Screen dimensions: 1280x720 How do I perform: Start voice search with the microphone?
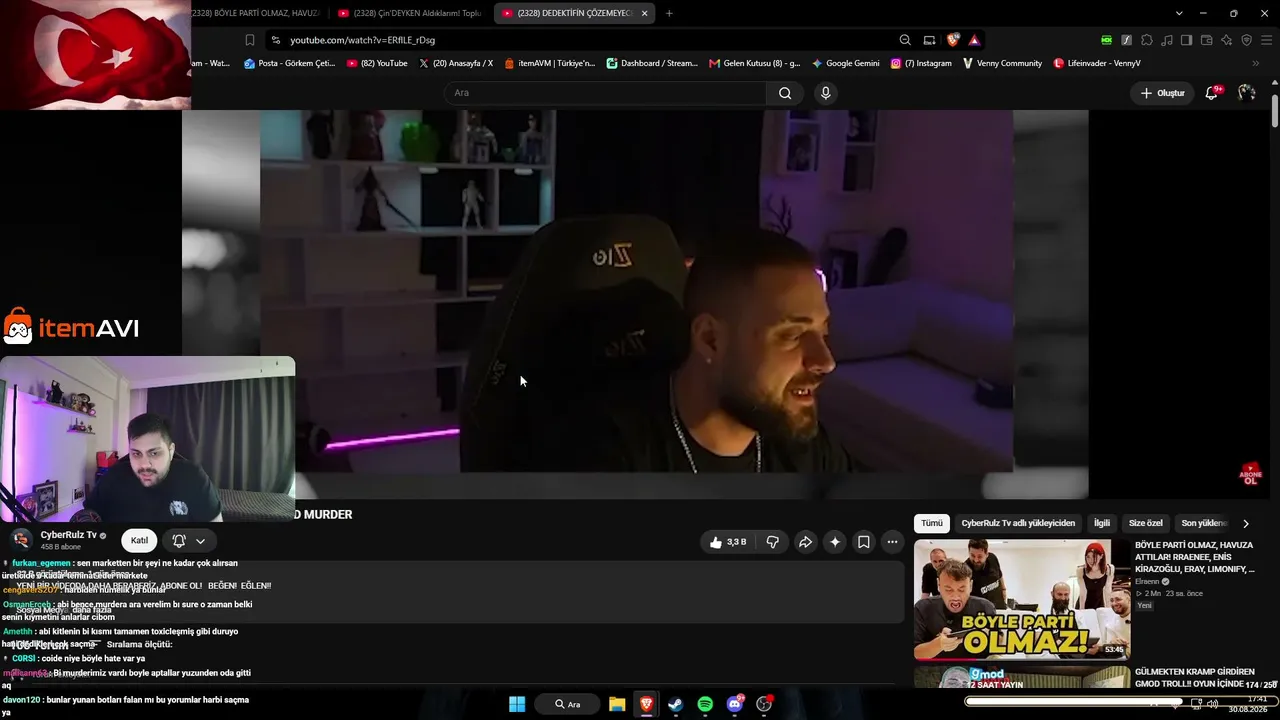click(825, 93)
